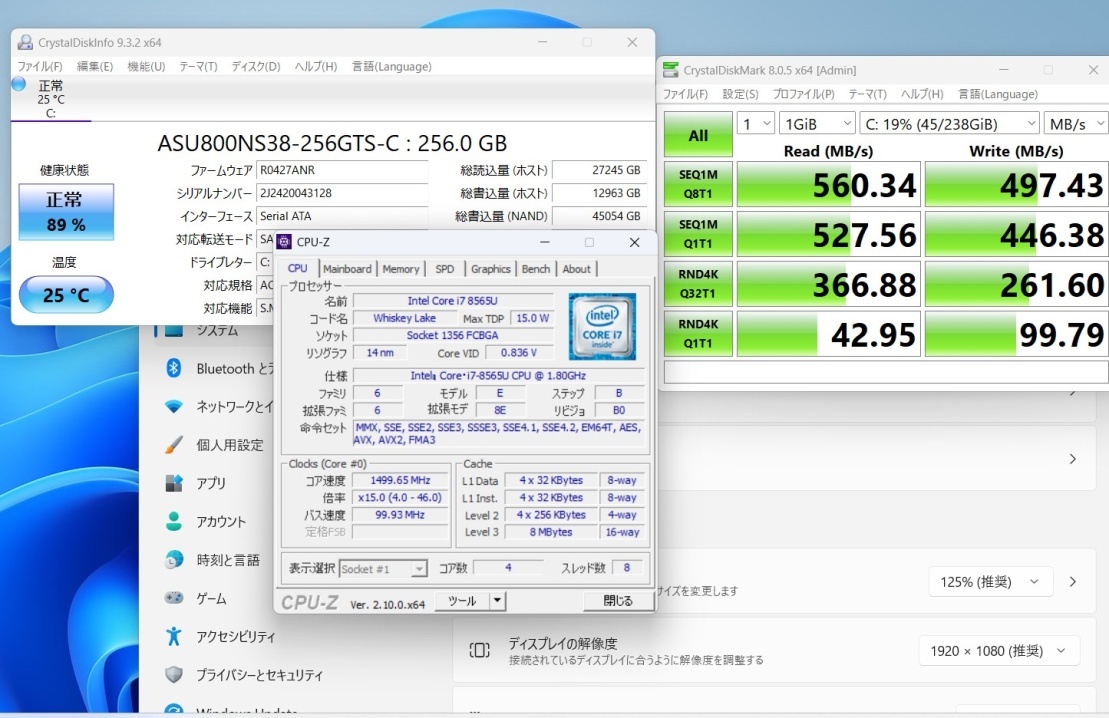The height and width of the screenshot is (718, 1109).
Task: Click the green All button in CrystalDiskMark
Action: tap(698, 135)
